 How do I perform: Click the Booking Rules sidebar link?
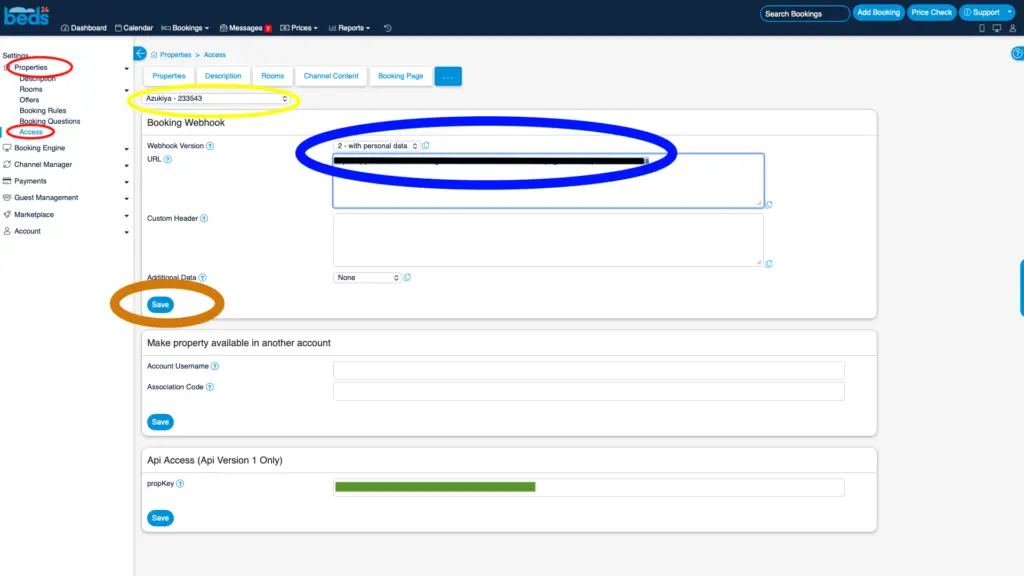(43, 111)
